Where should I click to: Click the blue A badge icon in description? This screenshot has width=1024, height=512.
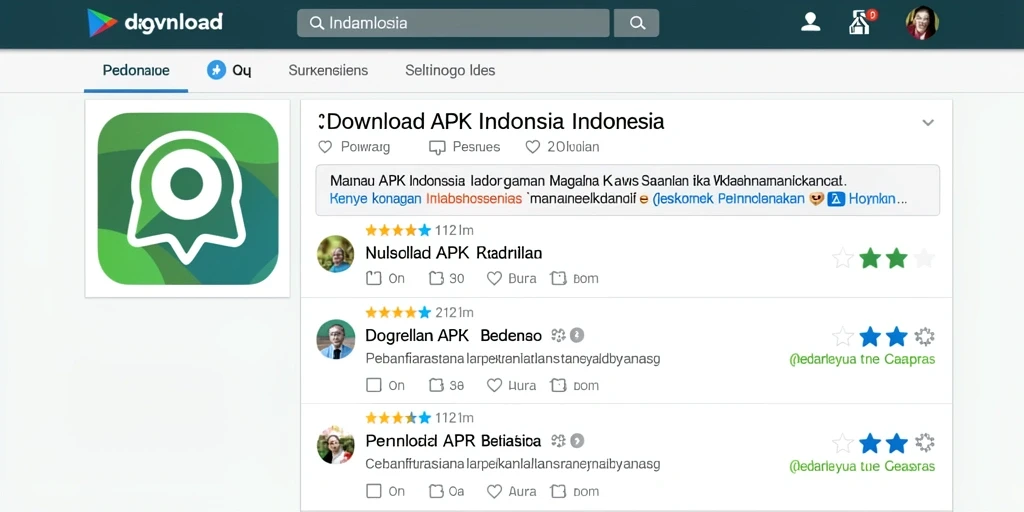click(836, 199)
